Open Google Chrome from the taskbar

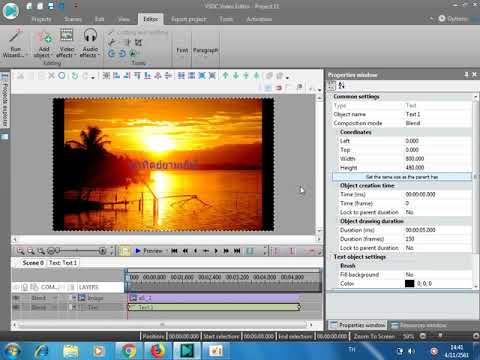click(x=129, y=351)
